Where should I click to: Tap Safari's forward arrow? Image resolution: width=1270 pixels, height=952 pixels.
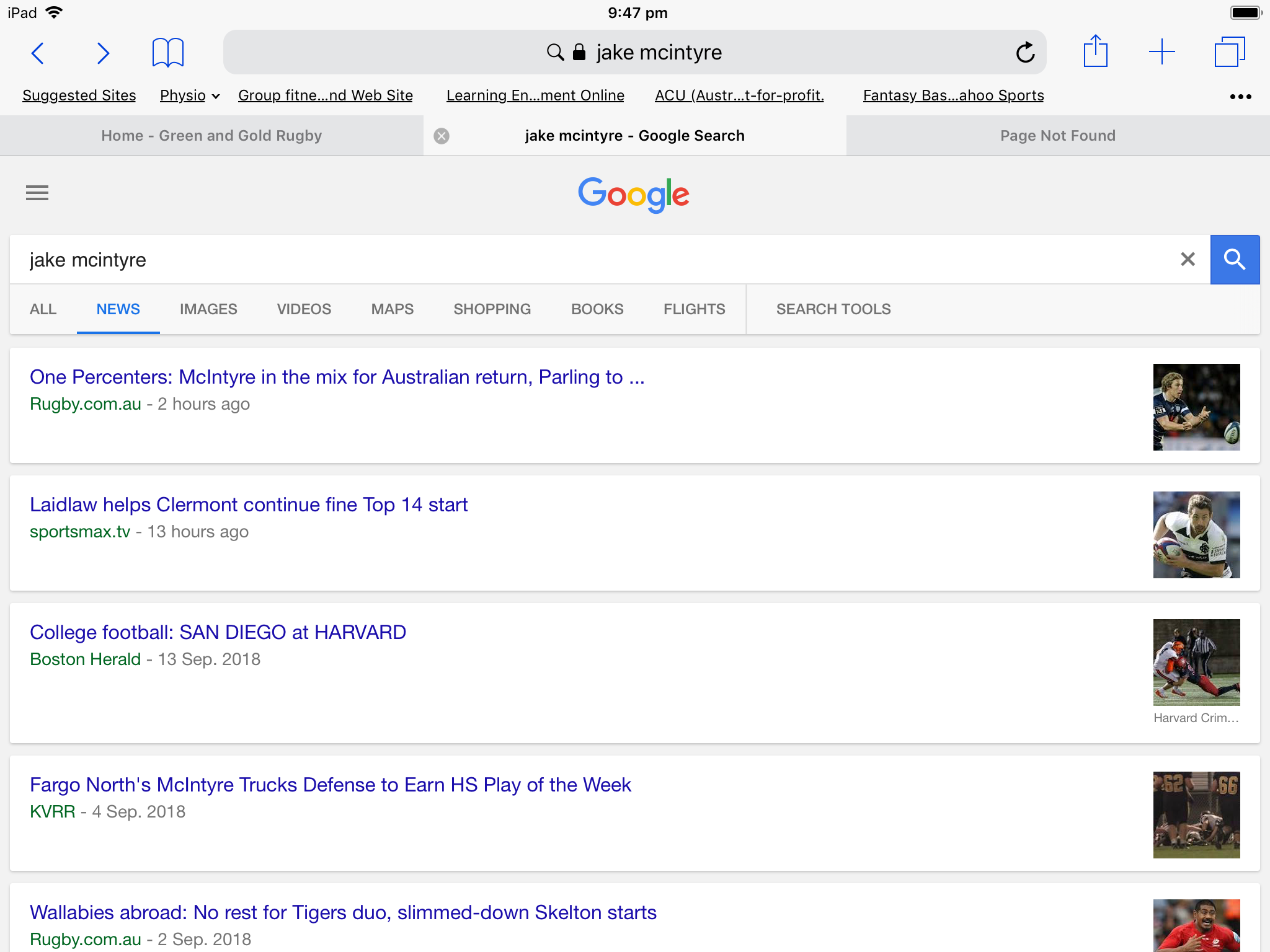click(103, 53)
